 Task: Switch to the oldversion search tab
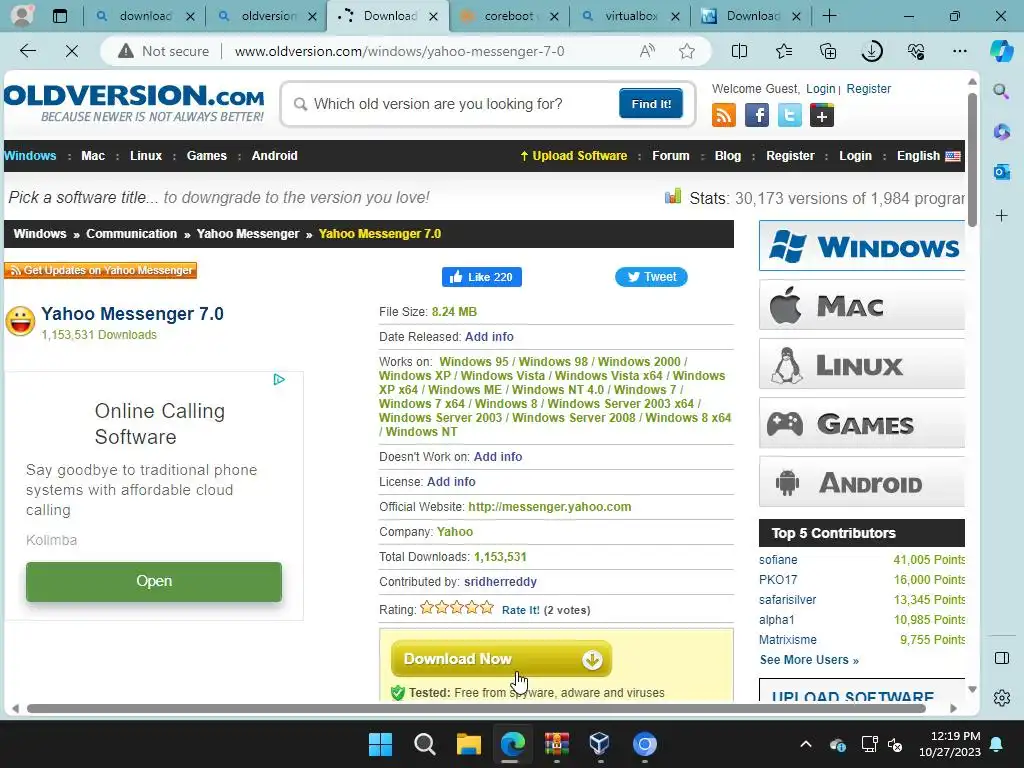(x=266, y=16)
